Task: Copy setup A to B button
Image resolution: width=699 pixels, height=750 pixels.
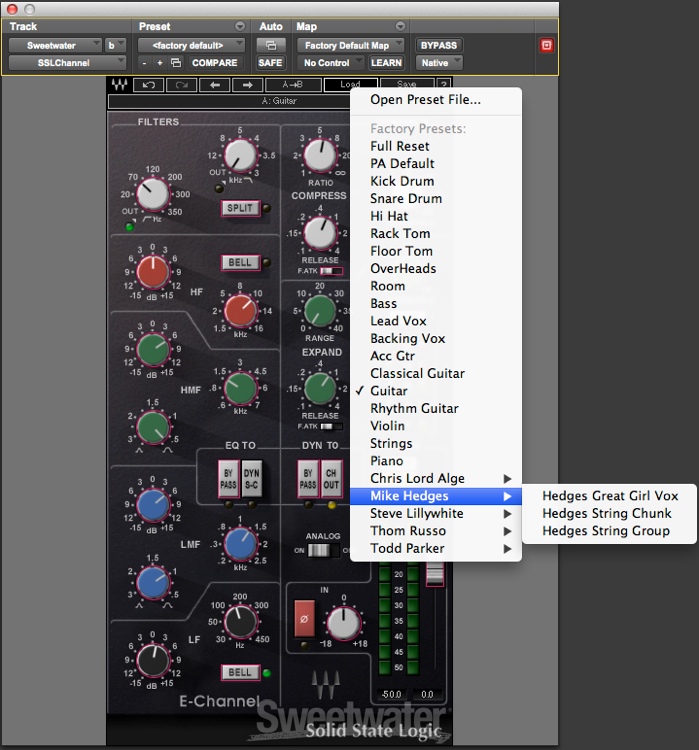Action: [x=293, y=85]
